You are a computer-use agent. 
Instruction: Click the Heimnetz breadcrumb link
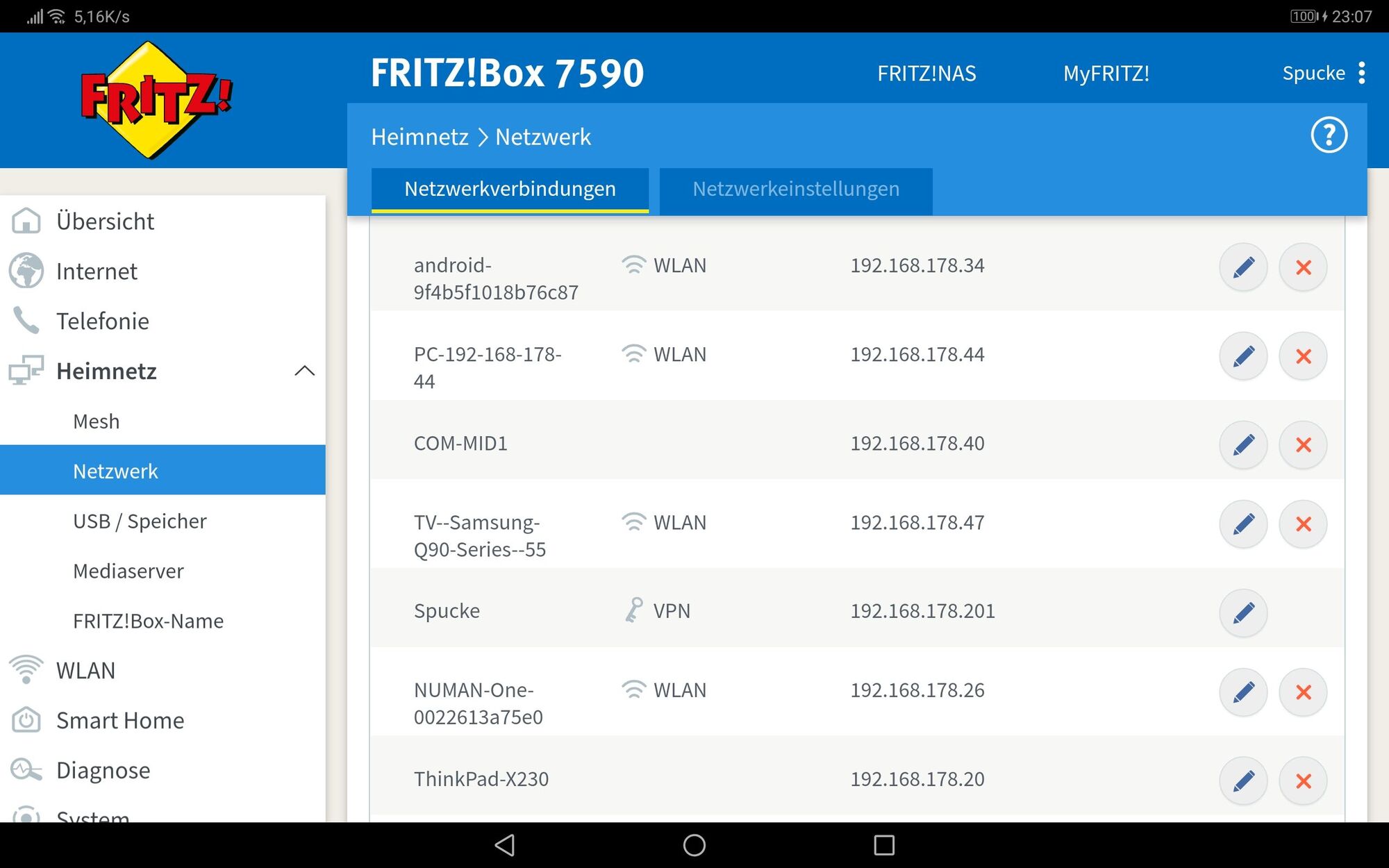[419, 137]
